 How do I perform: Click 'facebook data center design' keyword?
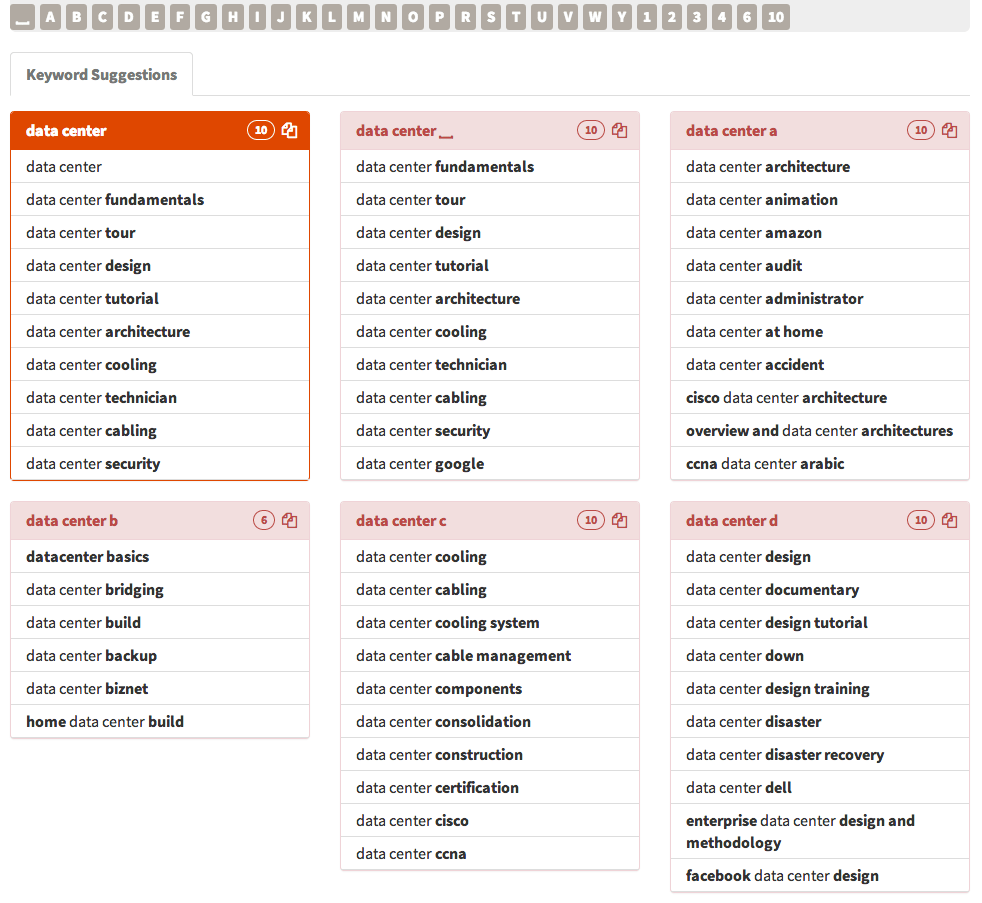[820, 875]
